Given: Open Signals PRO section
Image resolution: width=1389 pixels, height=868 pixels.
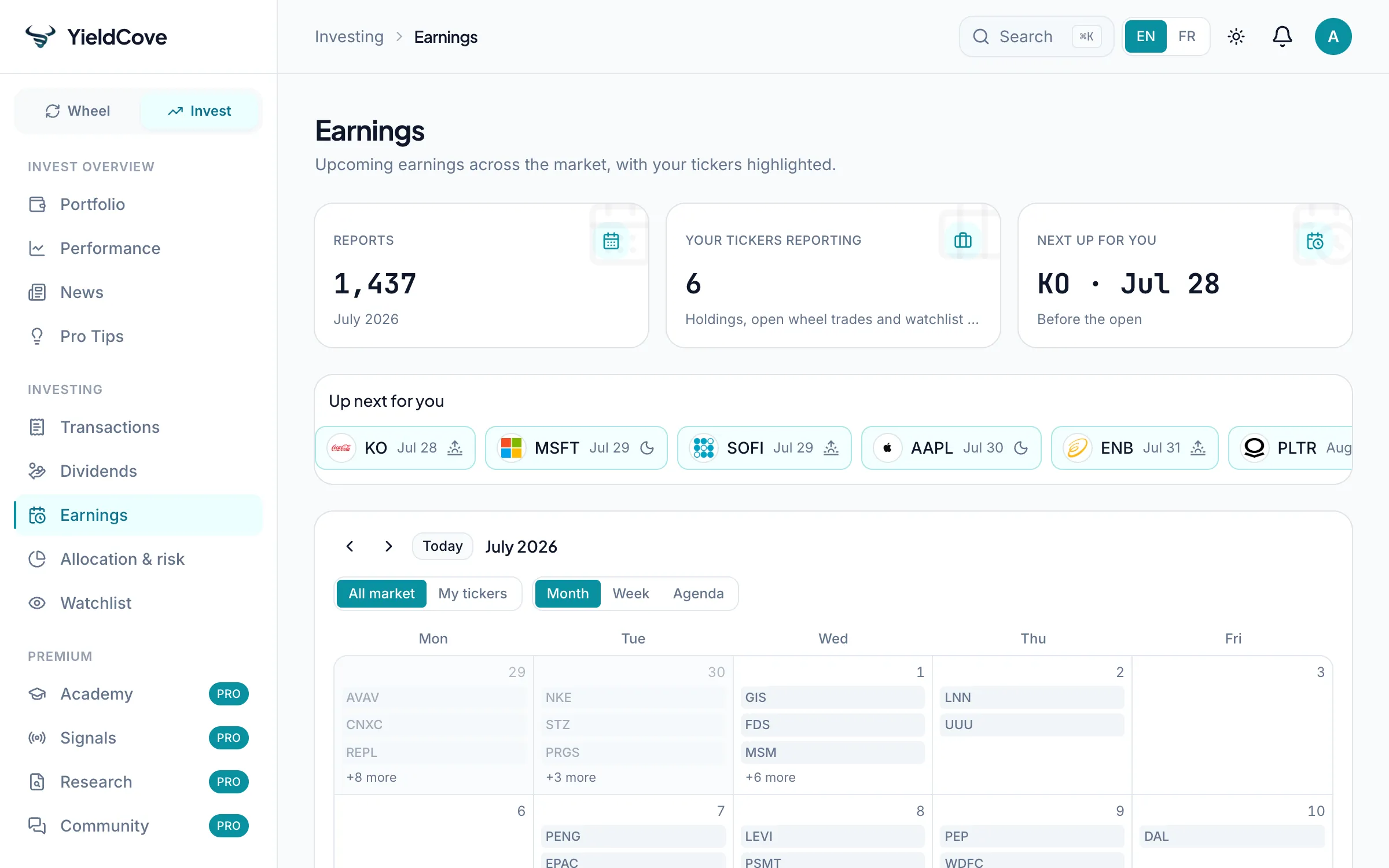Looking at the screenshot, I should coord(138,738).
